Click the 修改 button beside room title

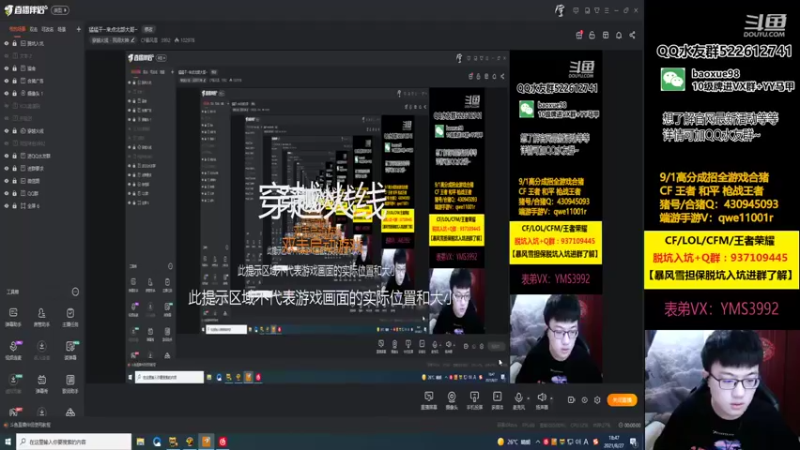pos(148,30)
